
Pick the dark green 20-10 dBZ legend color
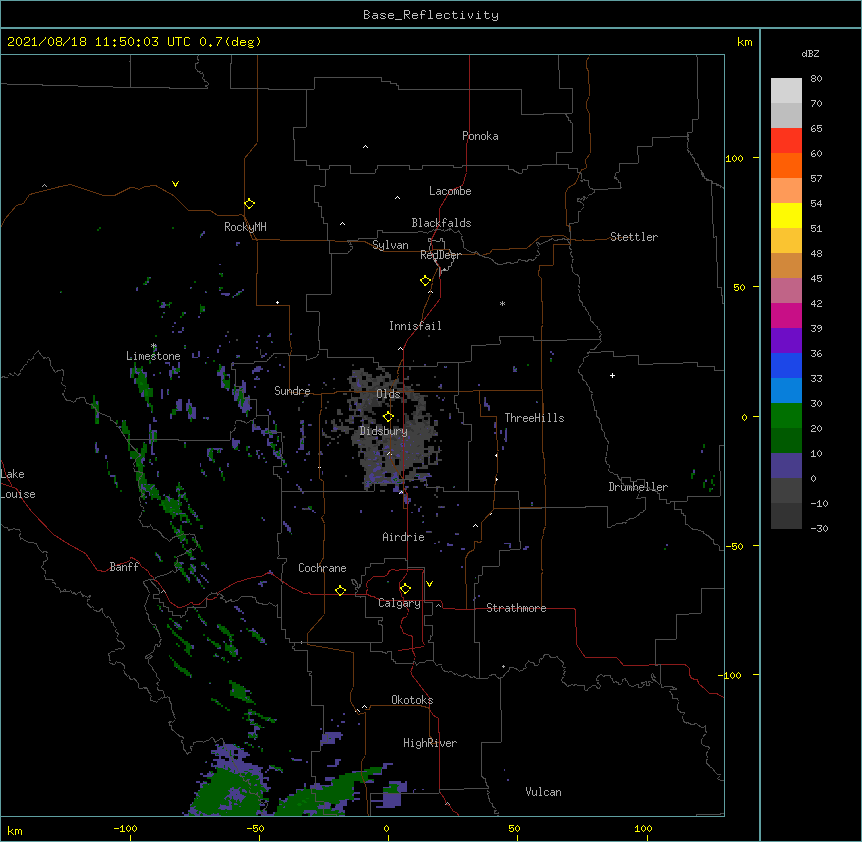tap(786, 440)
